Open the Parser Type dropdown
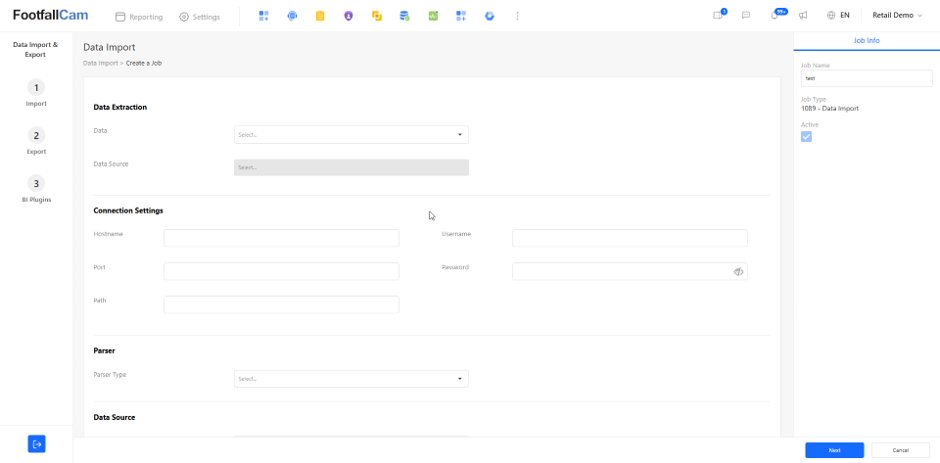Viewport: 940px width, 463px height. coord(351,378)
